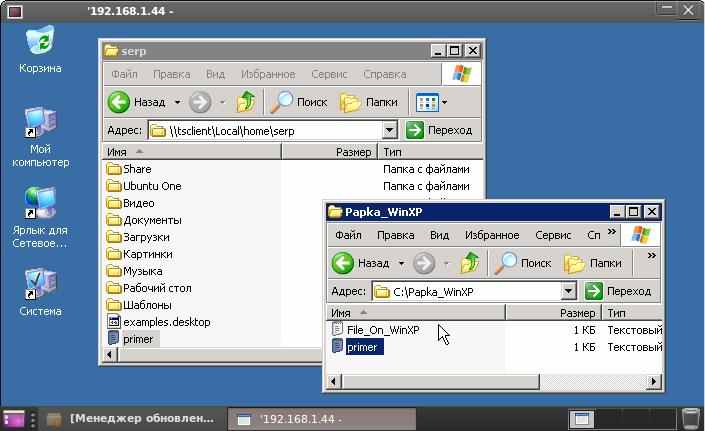Screen dimensions: 705x431
Task: Select the Share folder icon
Action: (x=114, y=169)
